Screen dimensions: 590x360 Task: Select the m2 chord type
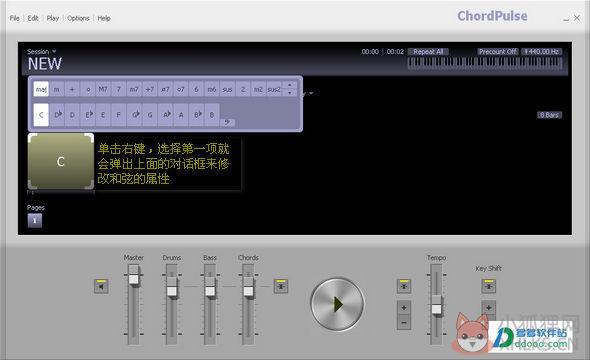258,89
